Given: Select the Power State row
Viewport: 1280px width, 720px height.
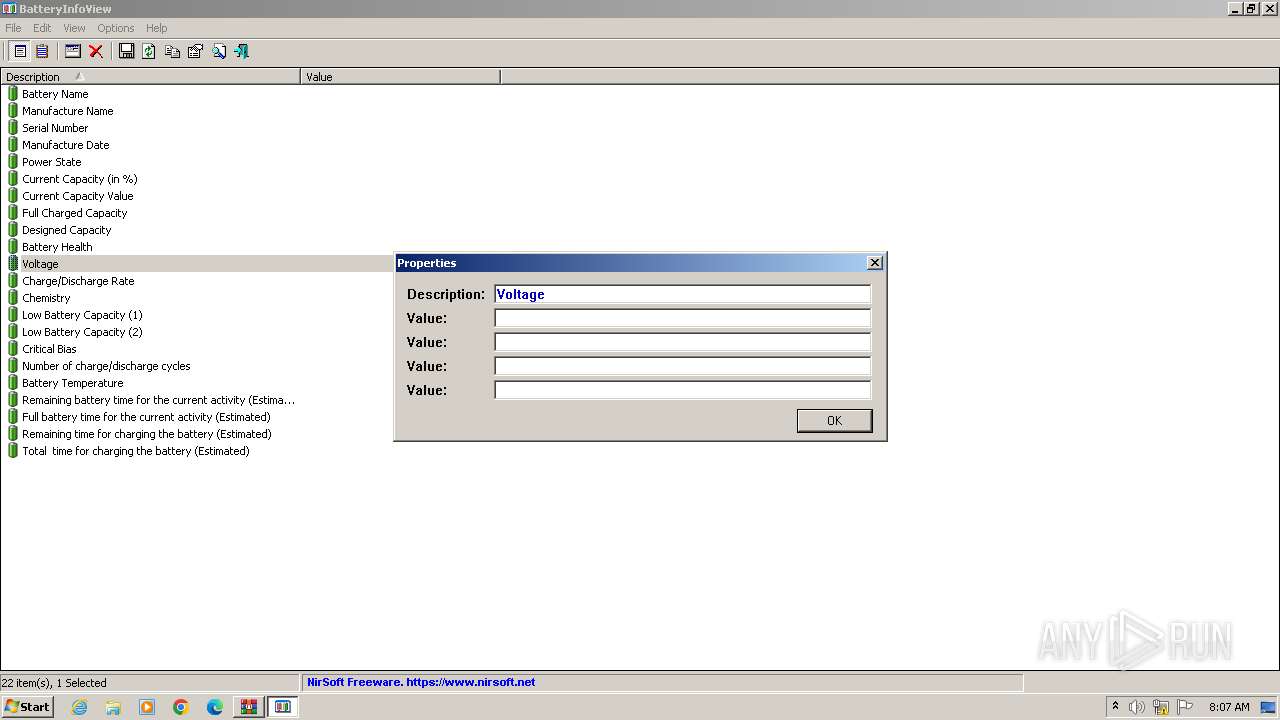Looking at the screenshot, I should click(x=52, y=162).
